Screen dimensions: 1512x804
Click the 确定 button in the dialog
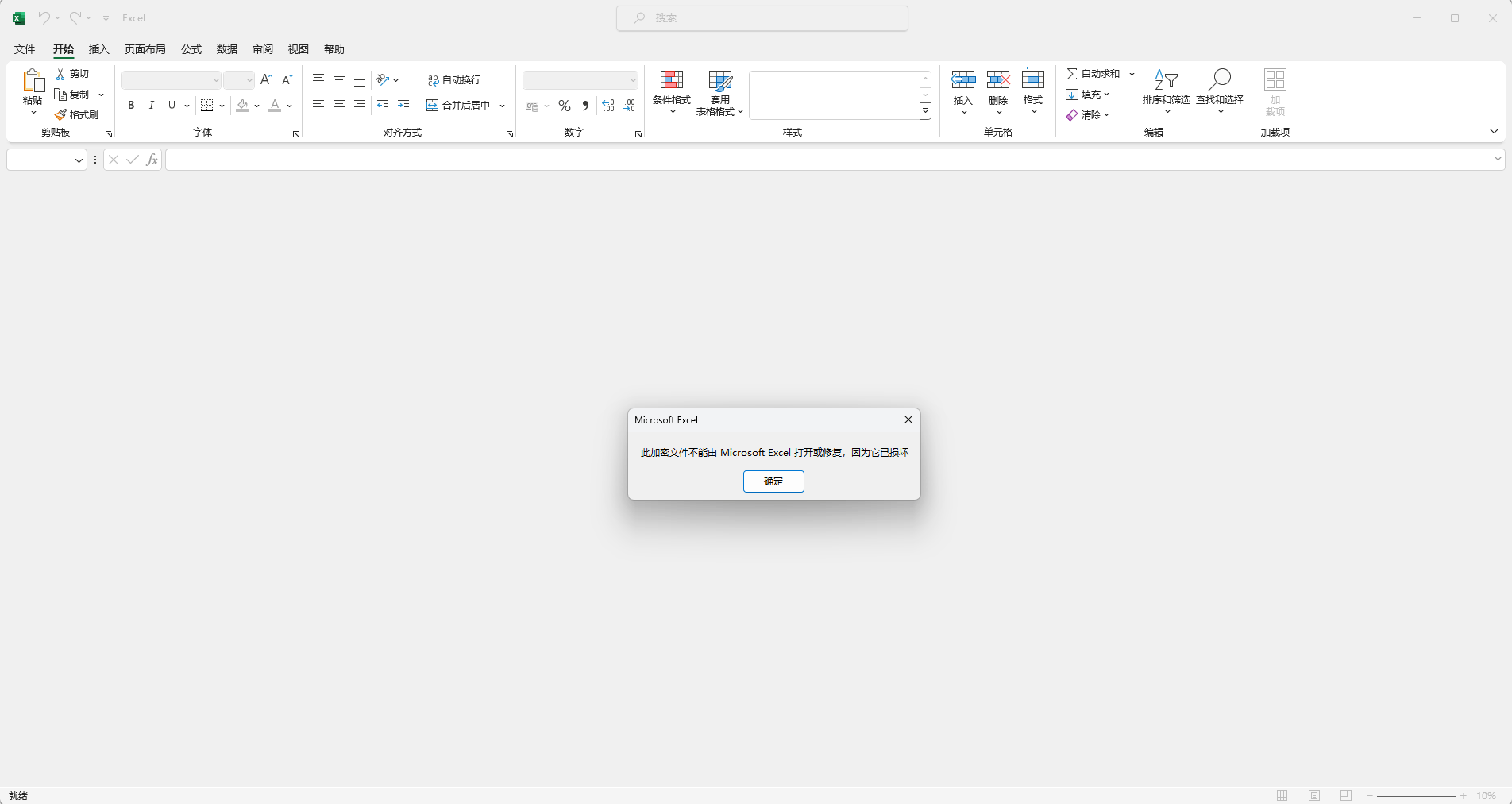coord(773,481)
